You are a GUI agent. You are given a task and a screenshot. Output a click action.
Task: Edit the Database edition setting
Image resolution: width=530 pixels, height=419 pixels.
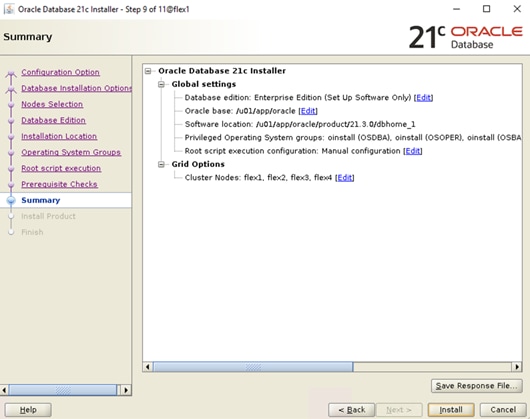tap(424, 98)
